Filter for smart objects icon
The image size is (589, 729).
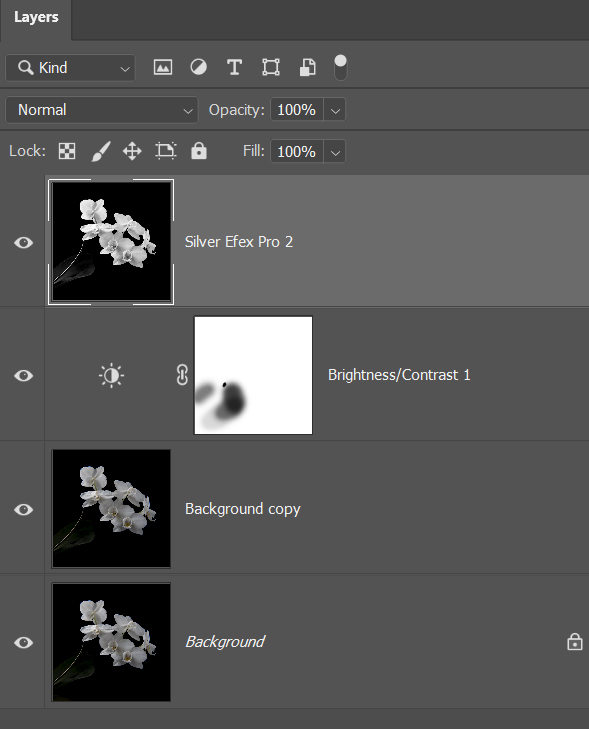[307, 67]
